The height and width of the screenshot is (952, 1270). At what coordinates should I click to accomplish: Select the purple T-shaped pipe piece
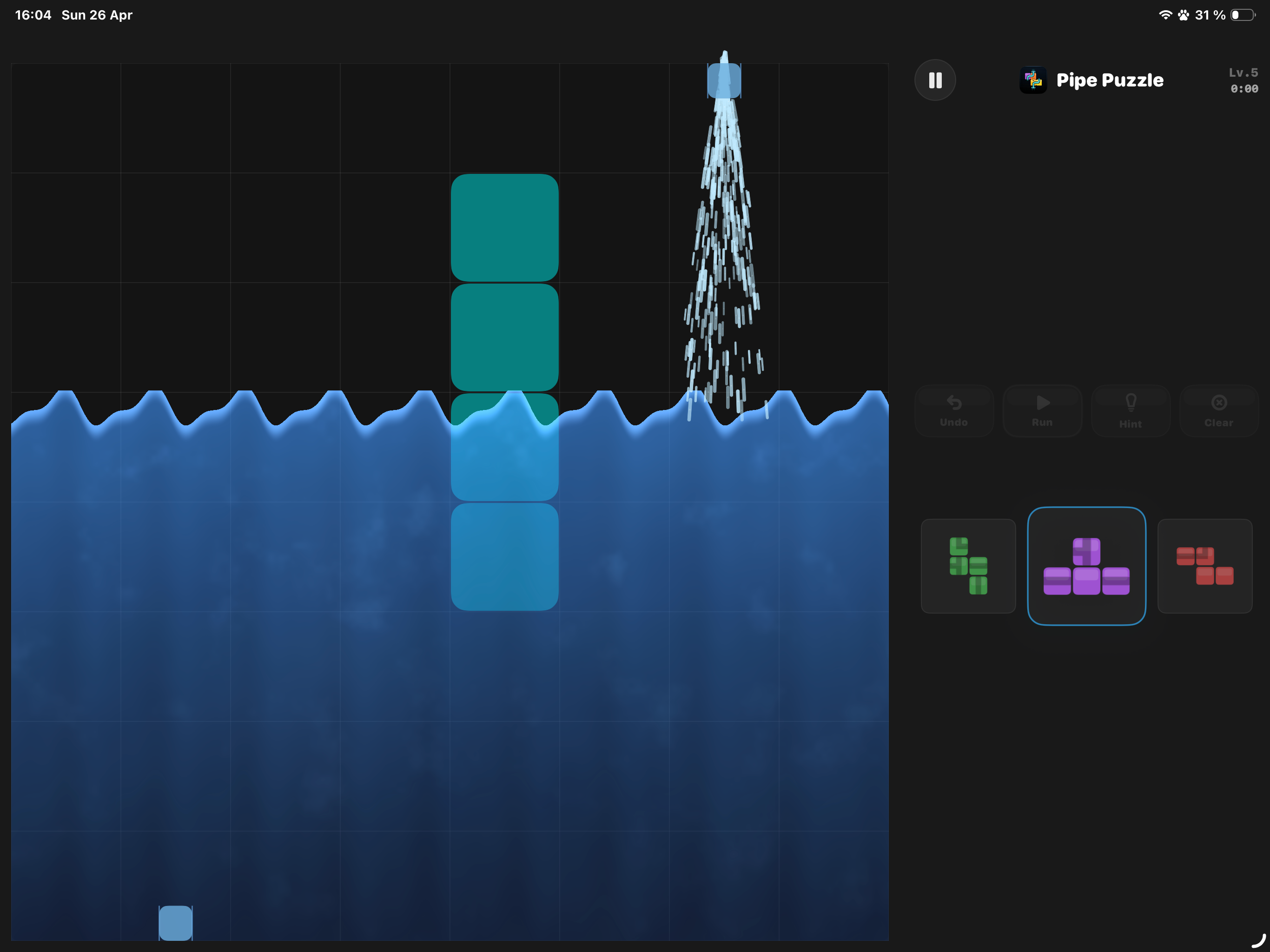click(1086, 566)
